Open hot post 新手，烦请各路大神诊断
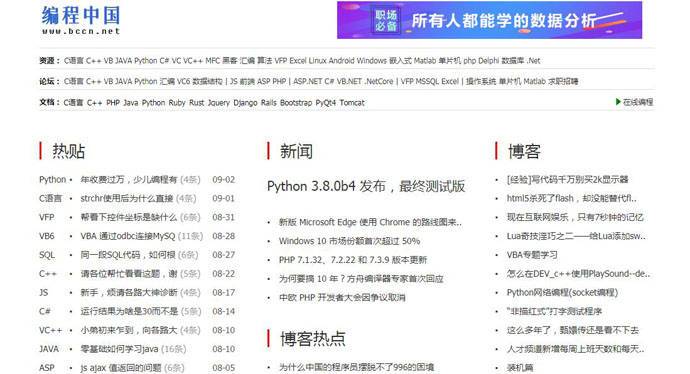Screen dimensions: 690x374 point(128,293)
